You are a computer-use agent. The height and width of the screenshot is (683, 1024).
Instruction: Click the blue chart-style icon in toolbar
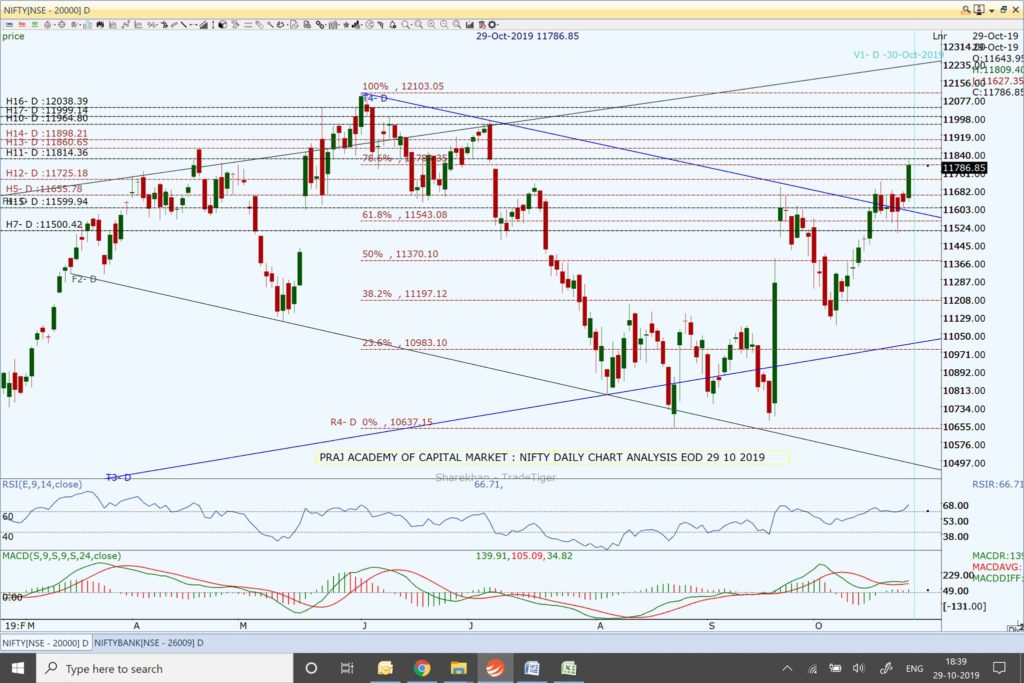9,25
